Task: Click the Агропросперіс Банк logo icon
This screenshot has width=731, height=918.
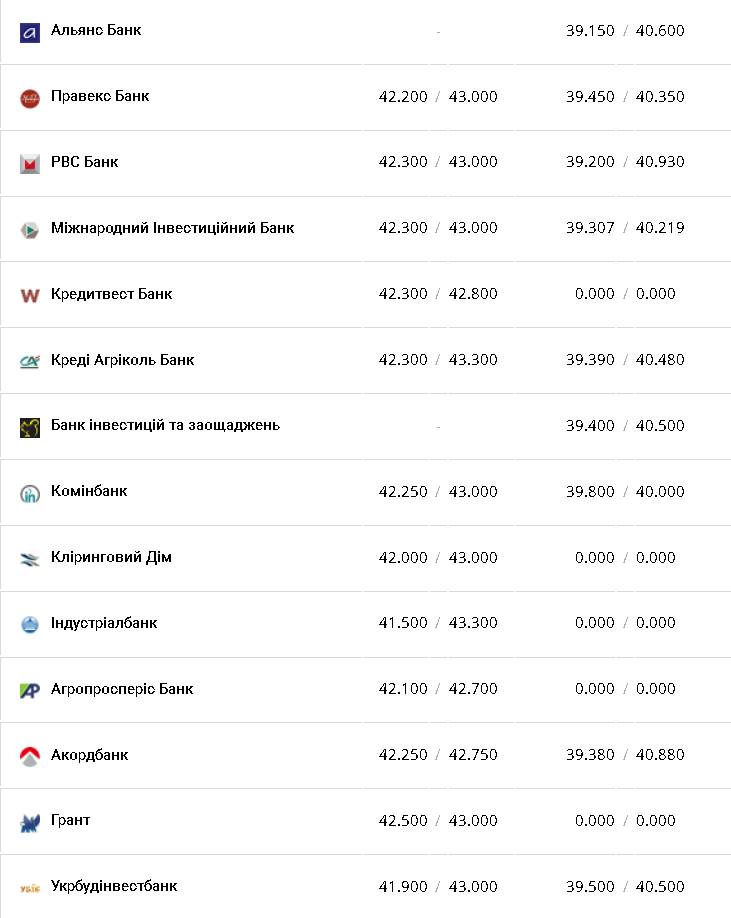Action: [29, 690]
